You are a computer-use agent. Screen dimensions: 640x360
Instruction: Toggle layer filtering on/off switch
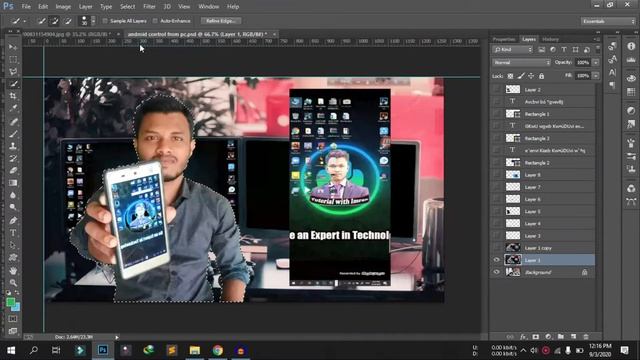pyautogui.click(x=598, y=49)
